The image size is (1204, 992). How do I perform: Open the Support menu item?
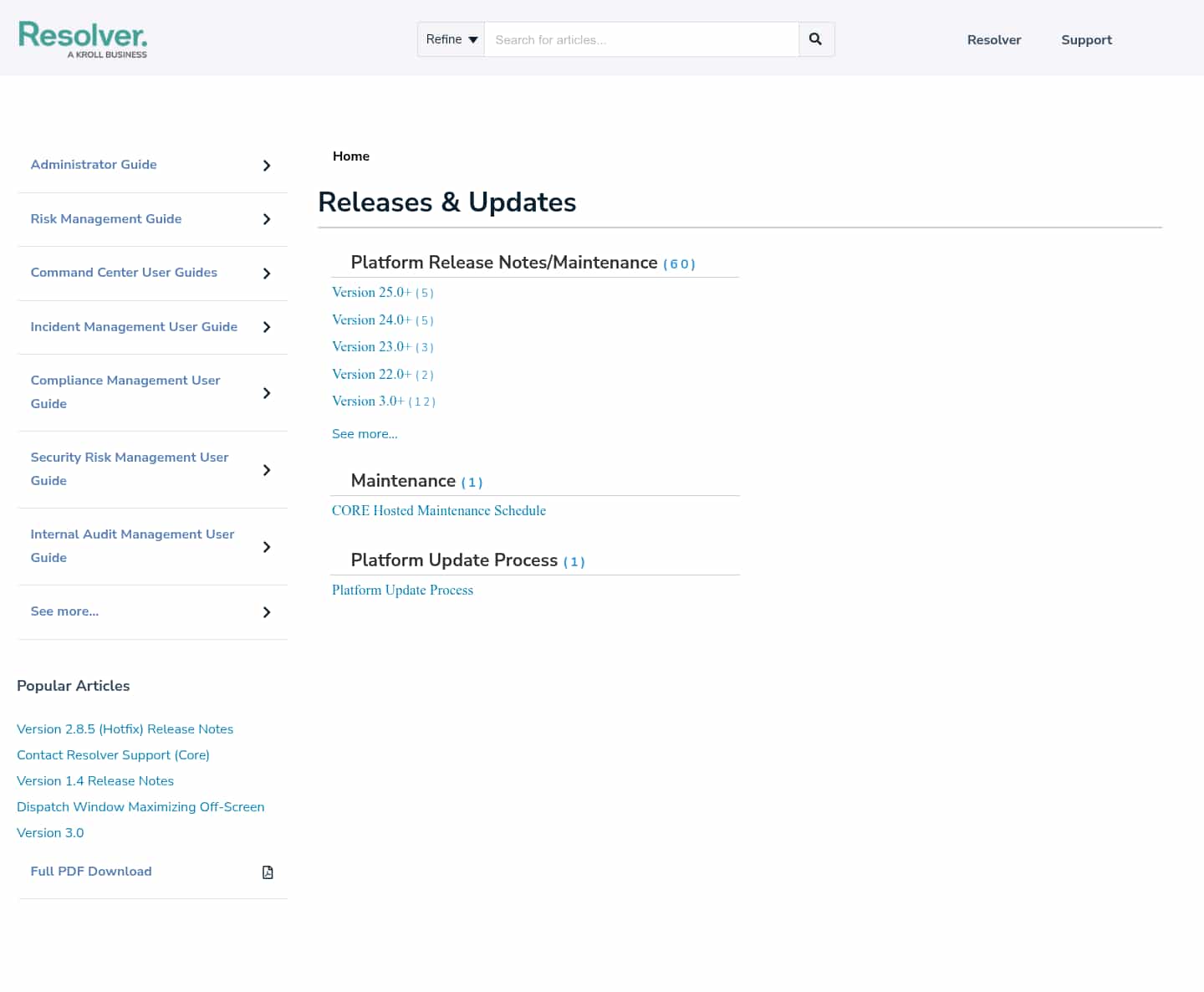pyautogui.click(x=1086, y=39)
